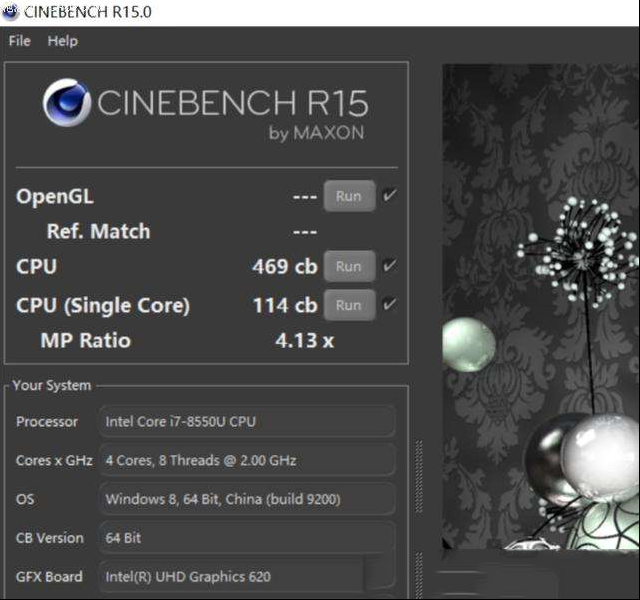Run the OpenGL benchmark

[349, 196]
